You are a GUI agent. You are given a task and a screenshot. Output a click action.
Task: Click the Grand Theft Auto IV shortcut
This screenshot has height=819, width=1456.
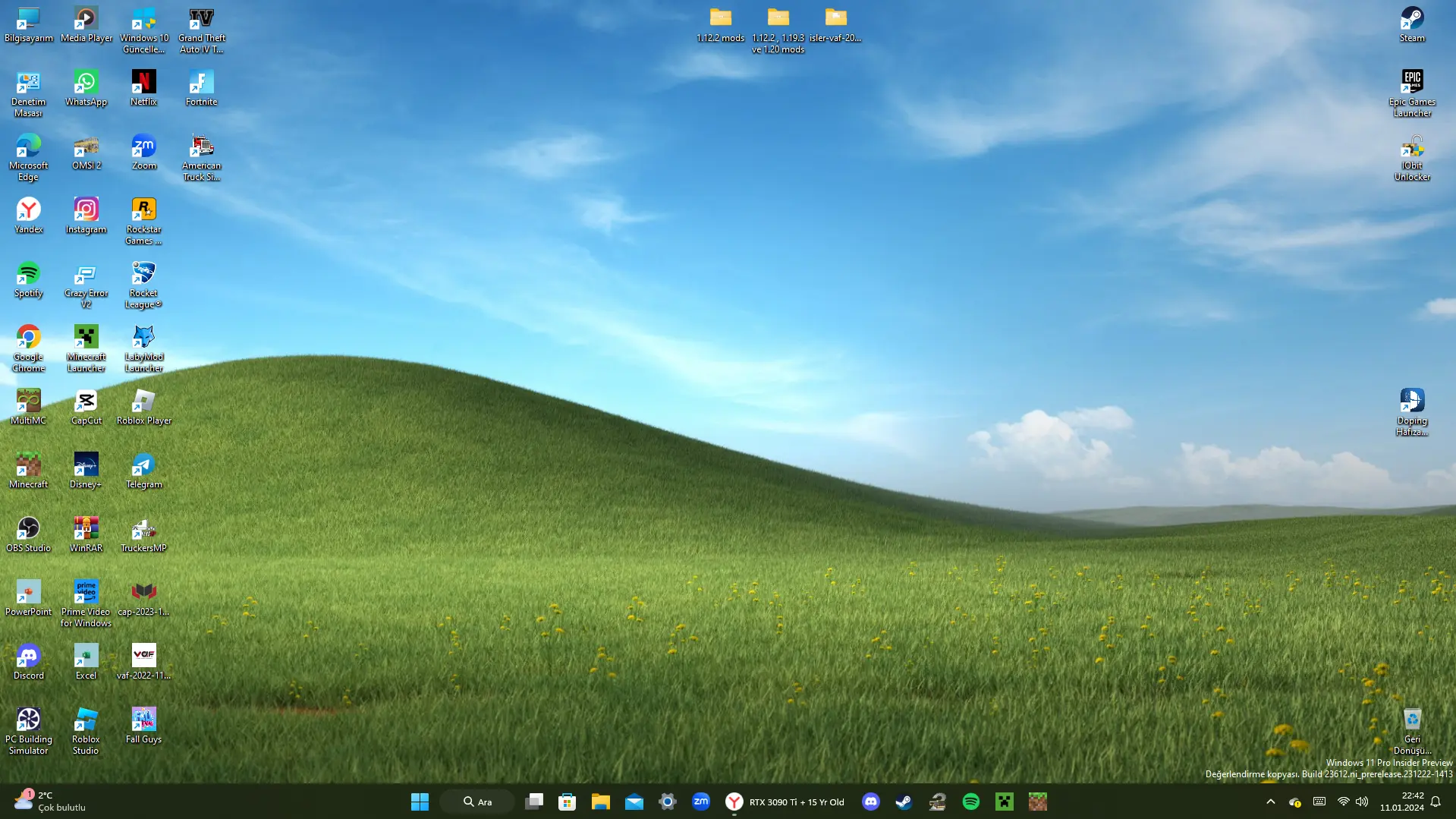click(202, 30)
